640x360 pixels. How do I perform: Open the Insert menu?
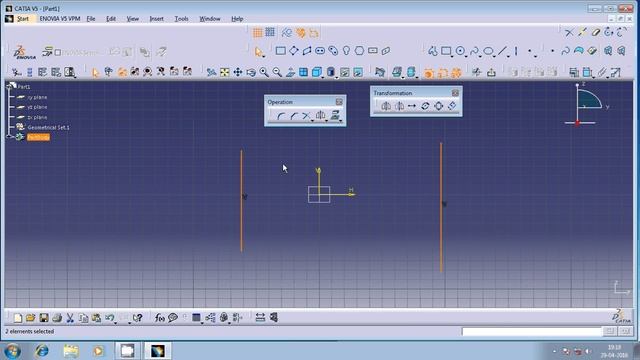tap(156, 19)
